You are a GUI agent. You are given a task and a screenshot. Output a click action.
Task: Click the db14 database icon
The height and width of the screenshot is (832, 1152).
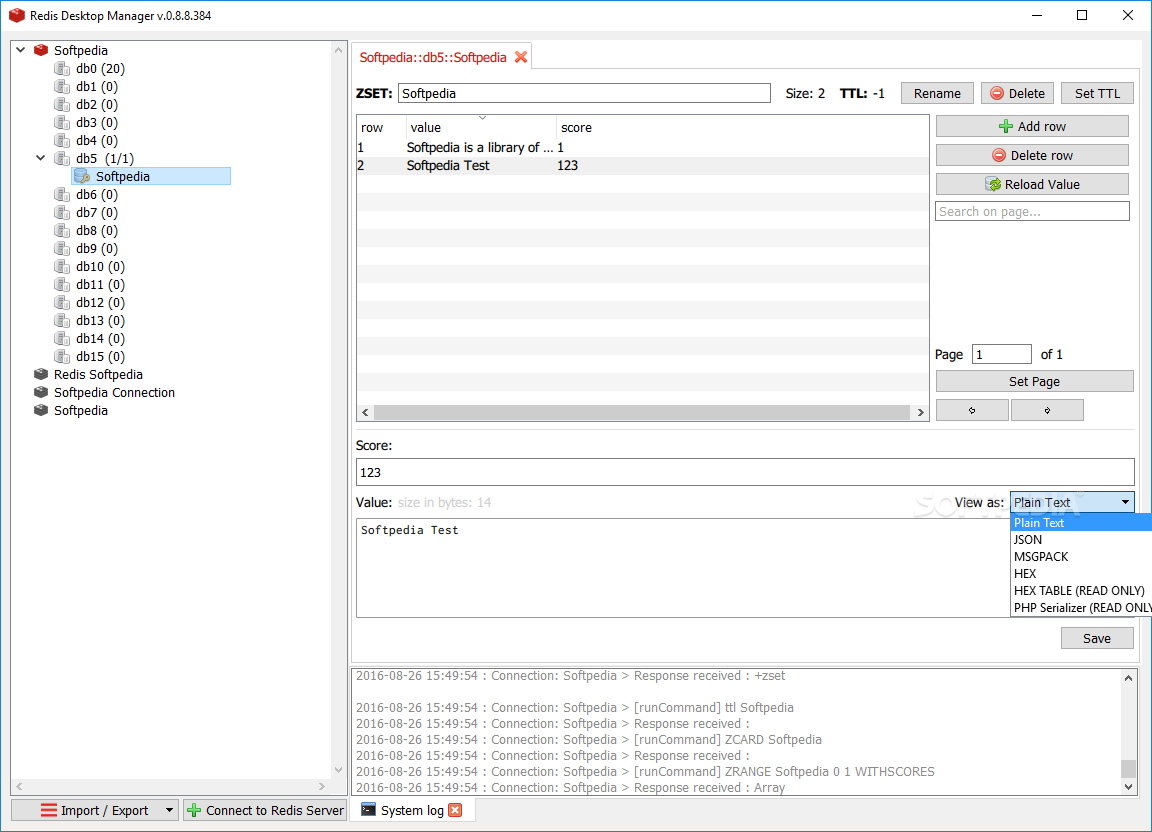62,338
